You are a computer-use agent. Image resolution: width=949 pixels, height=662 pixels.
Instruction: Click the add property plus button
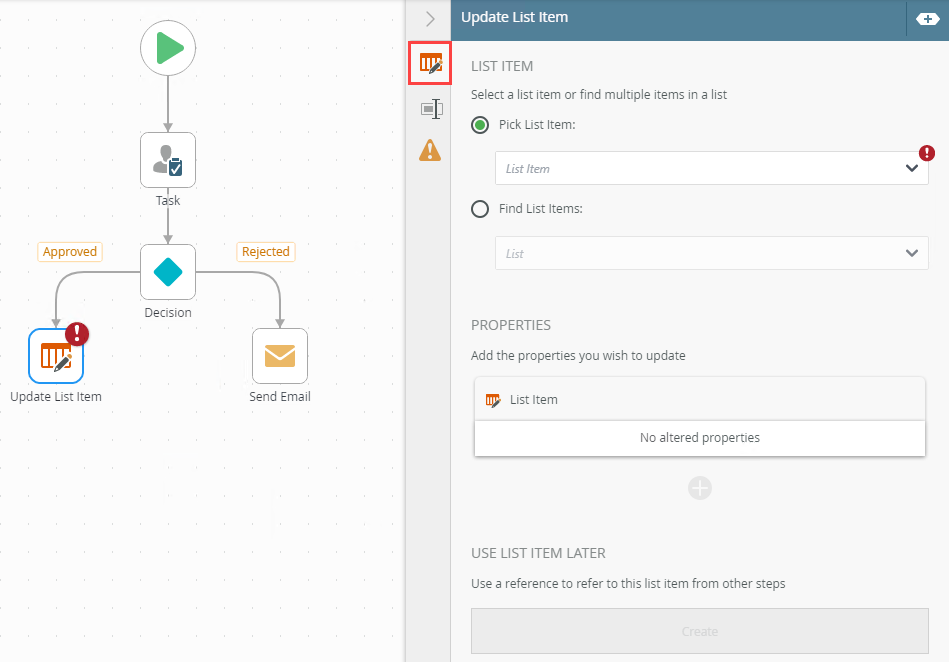(700, 488)
